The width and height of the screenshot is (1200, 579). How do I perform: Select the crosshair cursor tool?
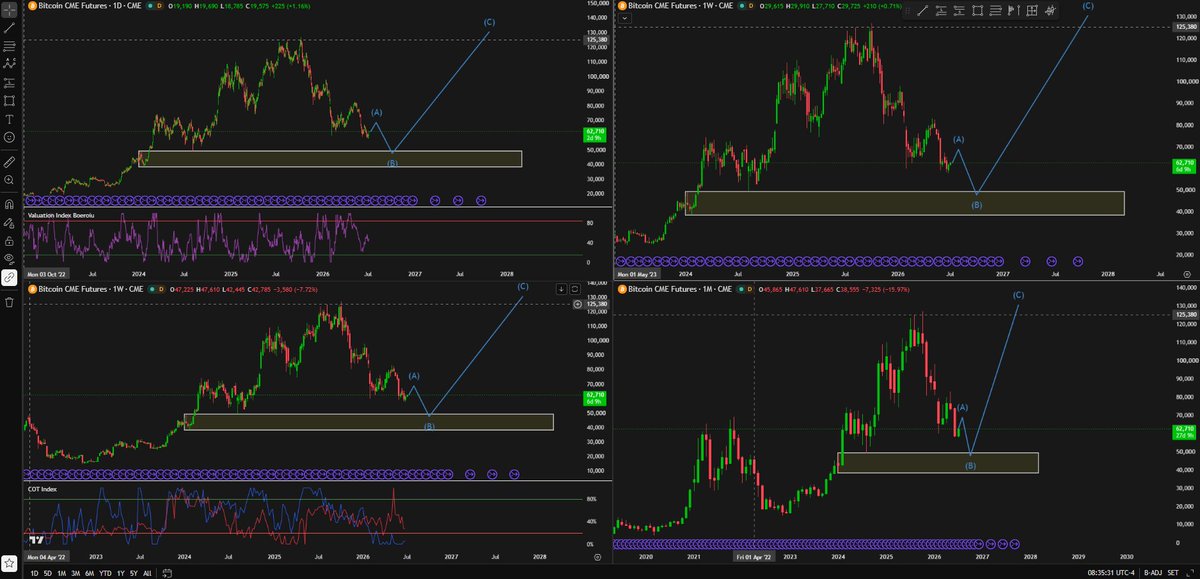(9, 9)
